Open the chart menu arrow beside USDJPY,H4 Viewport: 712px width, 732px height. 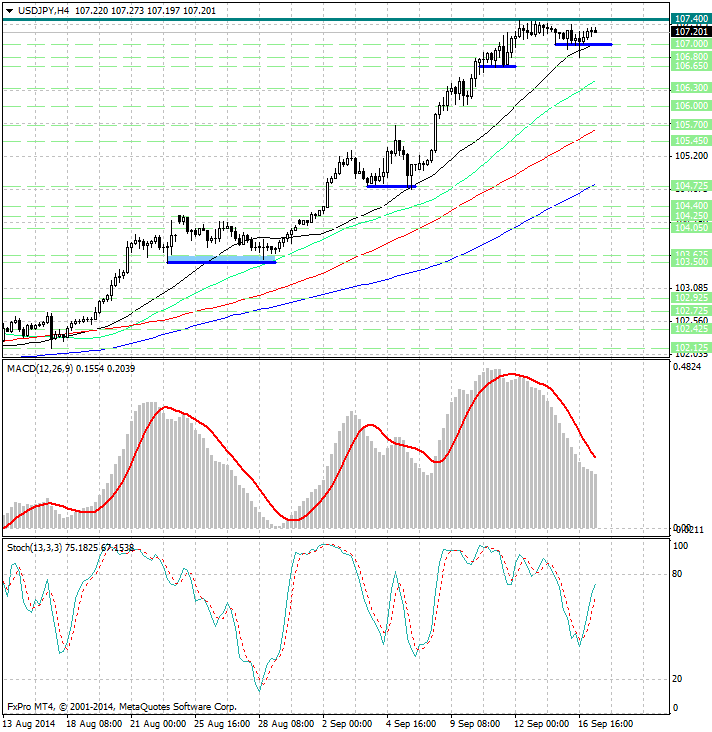[9, 11]
